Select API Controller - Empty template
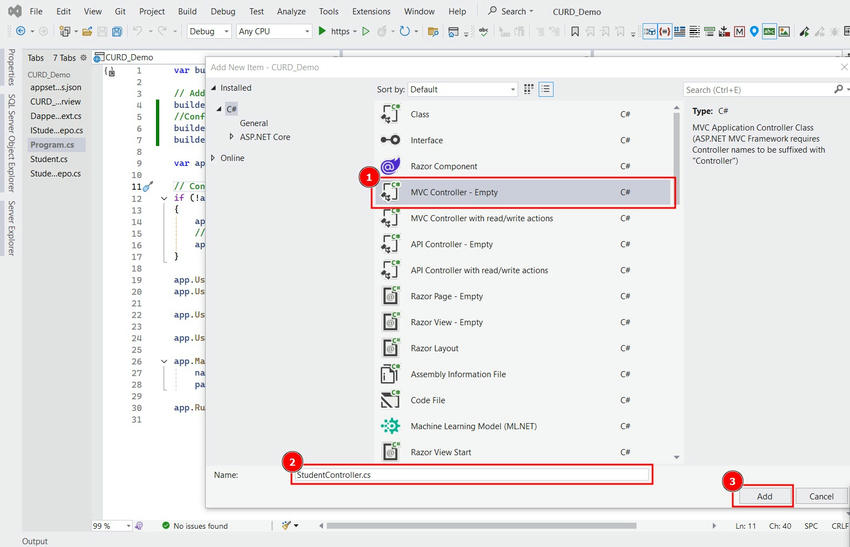This screenshot has height=547, width=850. (x=524, y=244)
